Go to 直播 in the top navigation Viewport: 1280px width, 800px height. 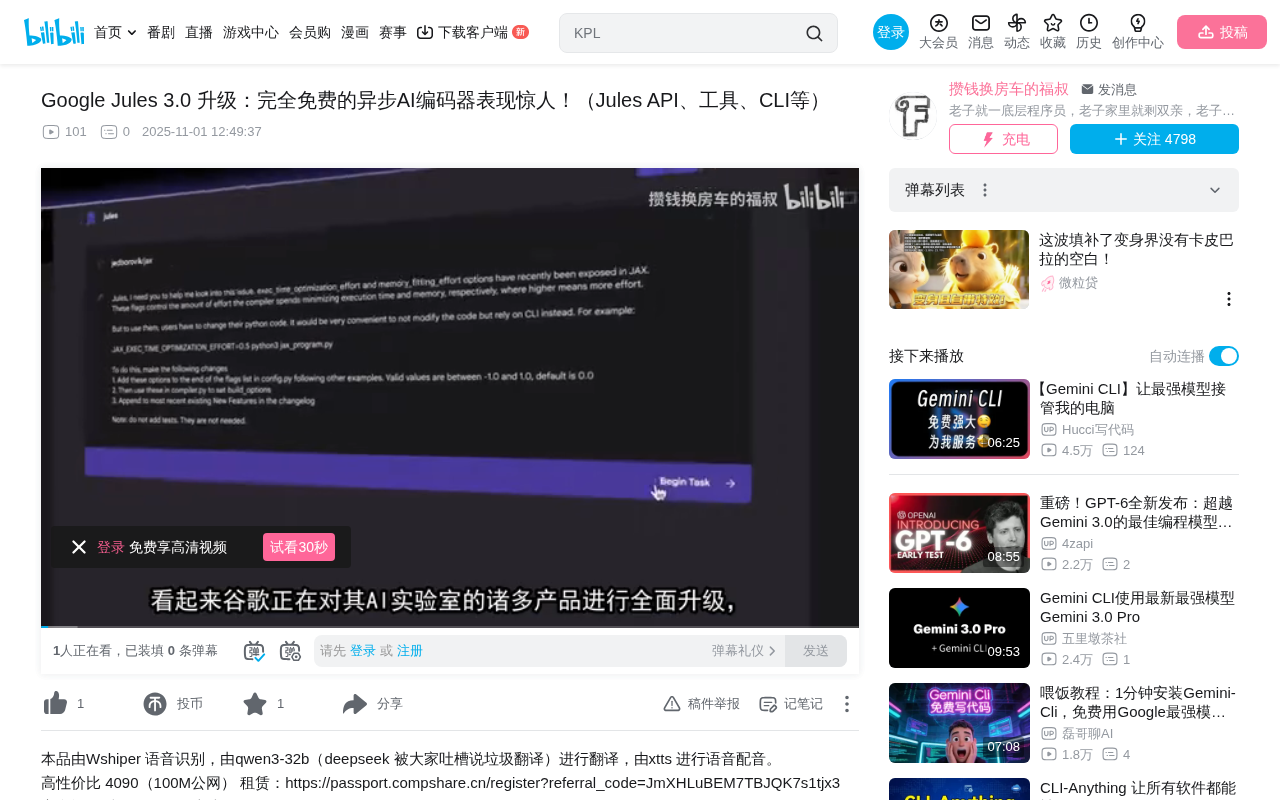(199, 32)
